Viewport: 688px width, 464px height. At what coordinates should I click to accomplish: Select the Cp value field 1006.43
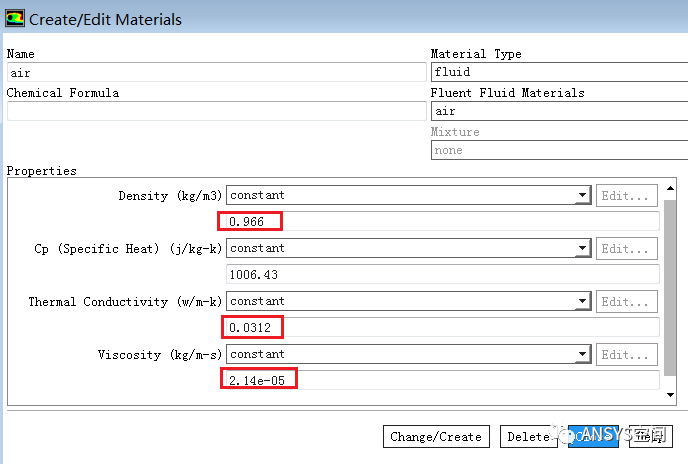(440, 274)
